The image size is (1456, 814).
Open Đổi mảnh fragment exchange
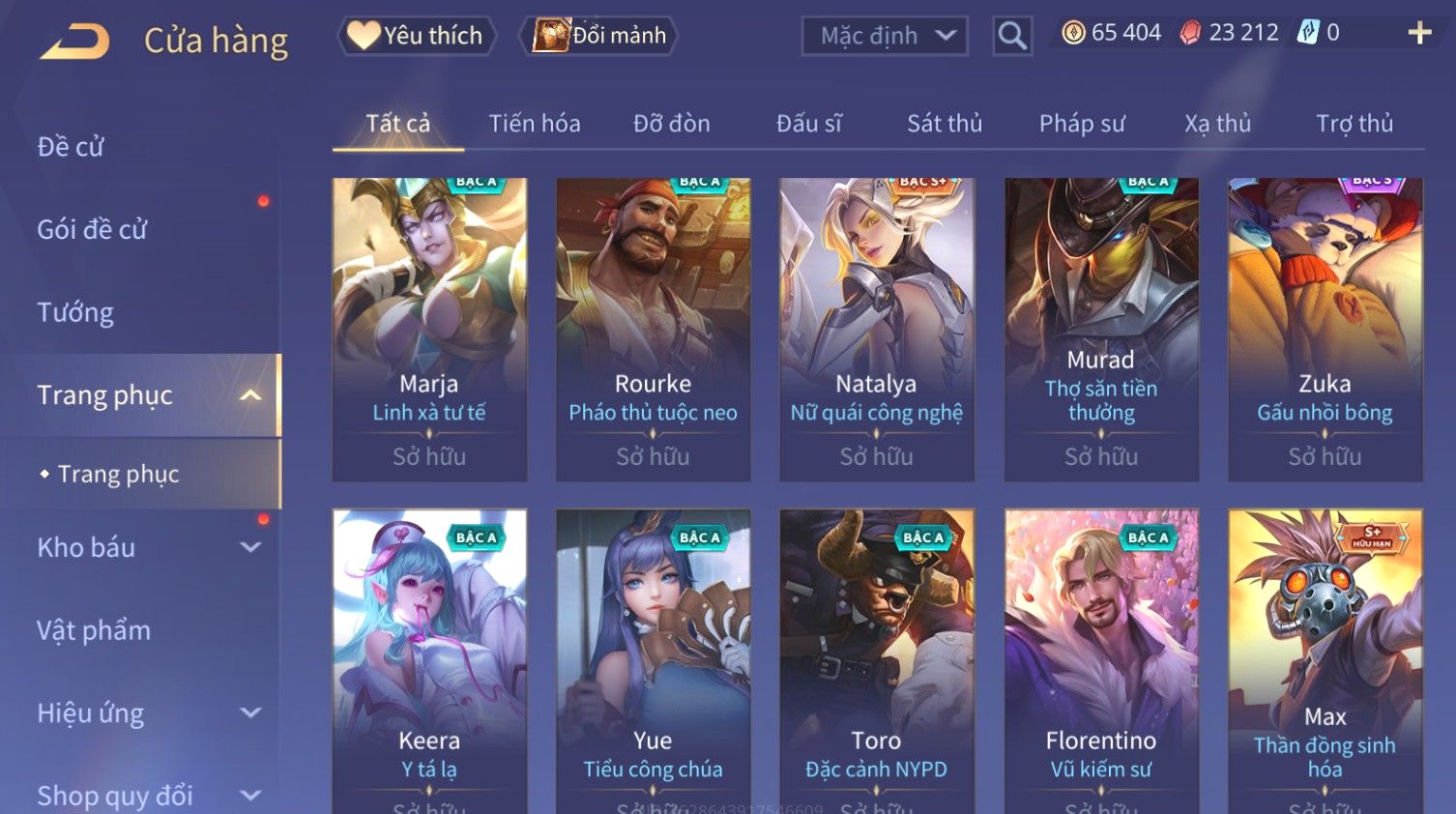point(599,36)
